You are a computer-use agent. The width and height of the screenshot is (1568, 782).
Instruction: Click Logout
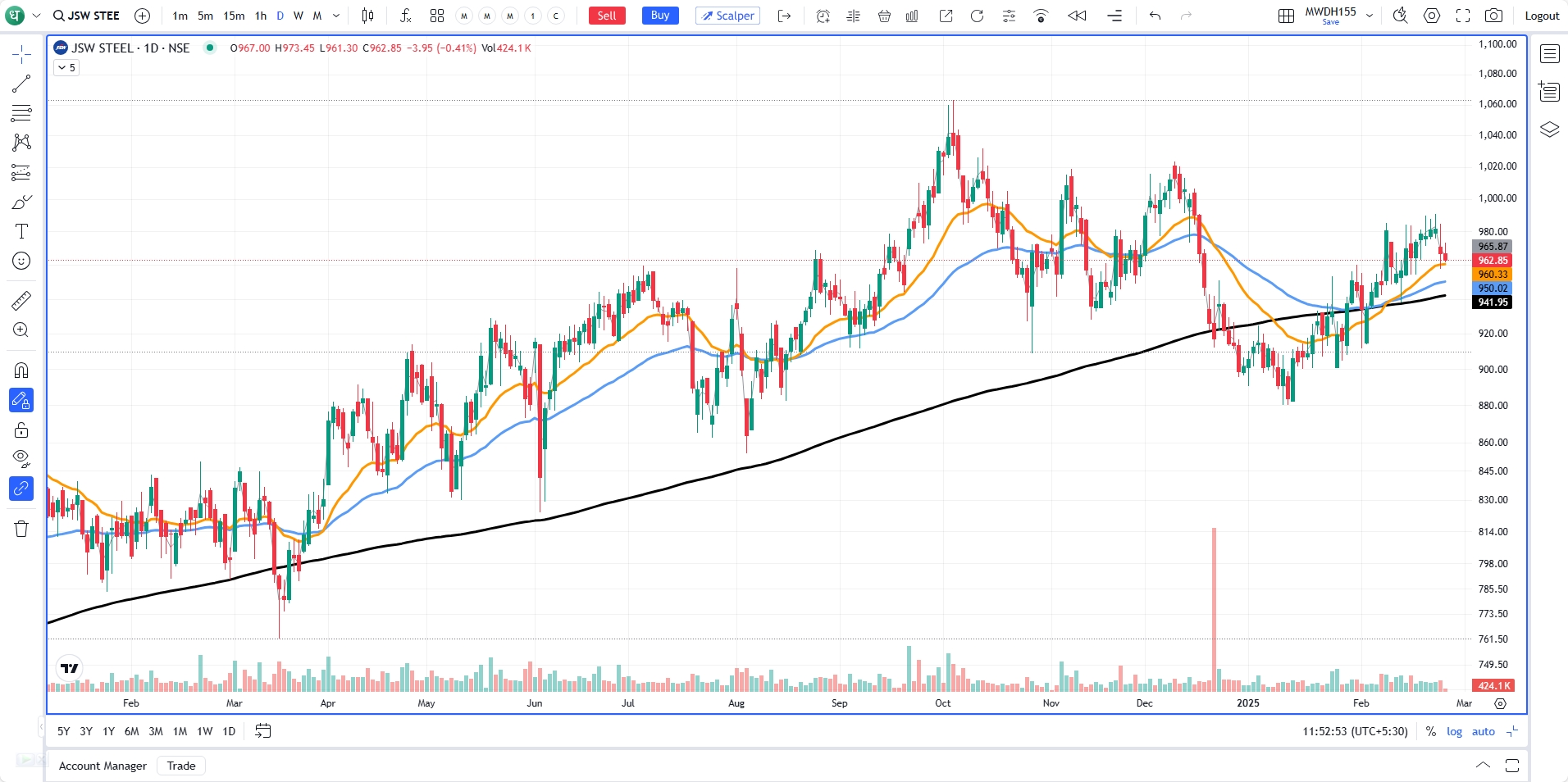[1542, 16]
